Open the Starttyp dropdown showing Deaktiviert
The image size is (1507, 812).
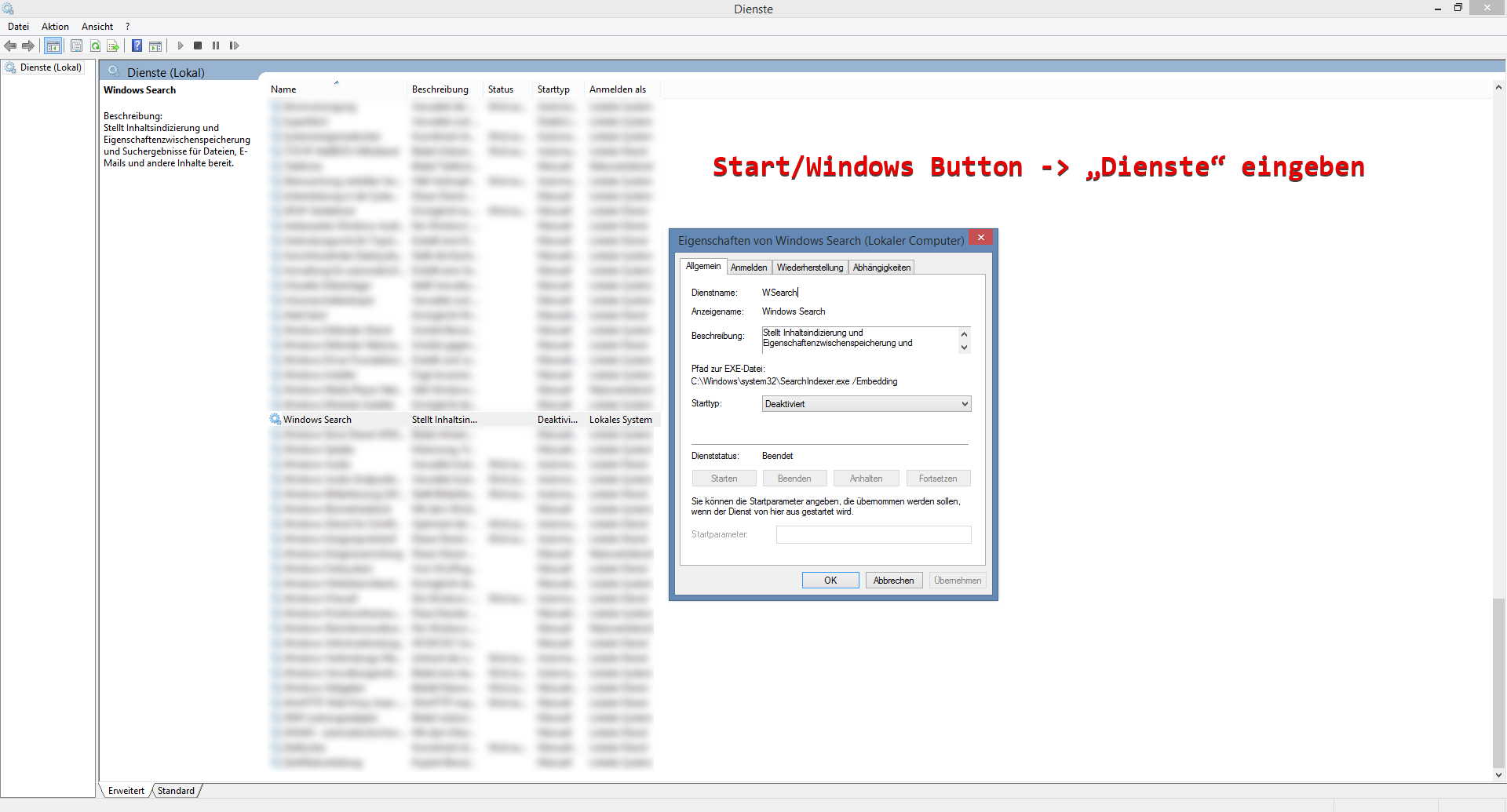pyautogui.click(x=867, y=404)
